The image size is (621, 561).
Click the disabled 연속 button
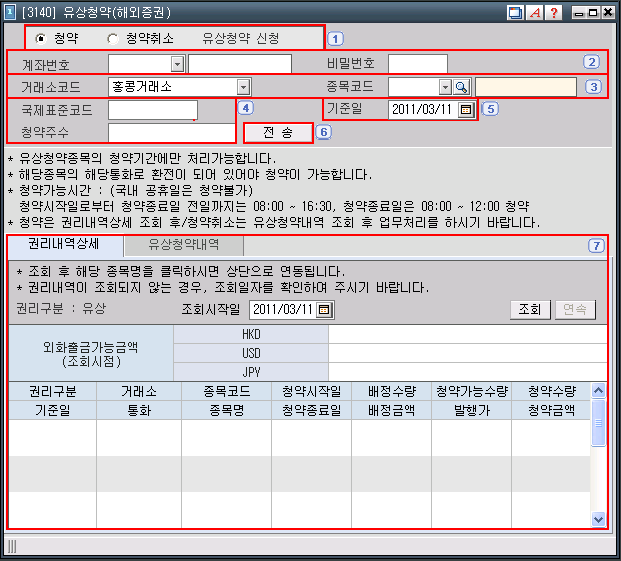point(575,309)
